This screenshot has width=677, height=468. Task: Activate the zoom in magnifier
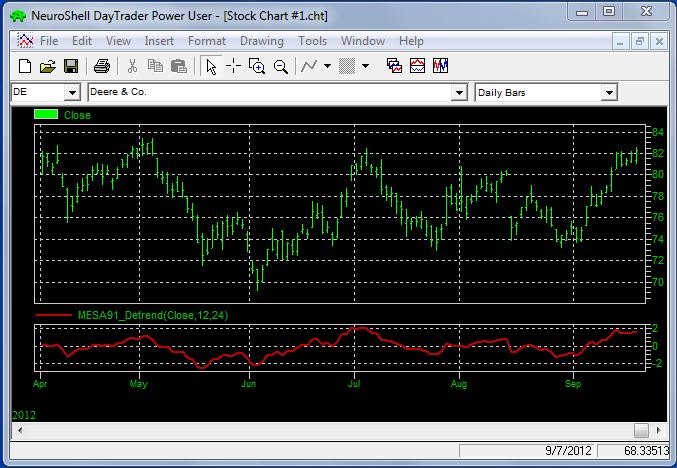click(x=257, y=66)
